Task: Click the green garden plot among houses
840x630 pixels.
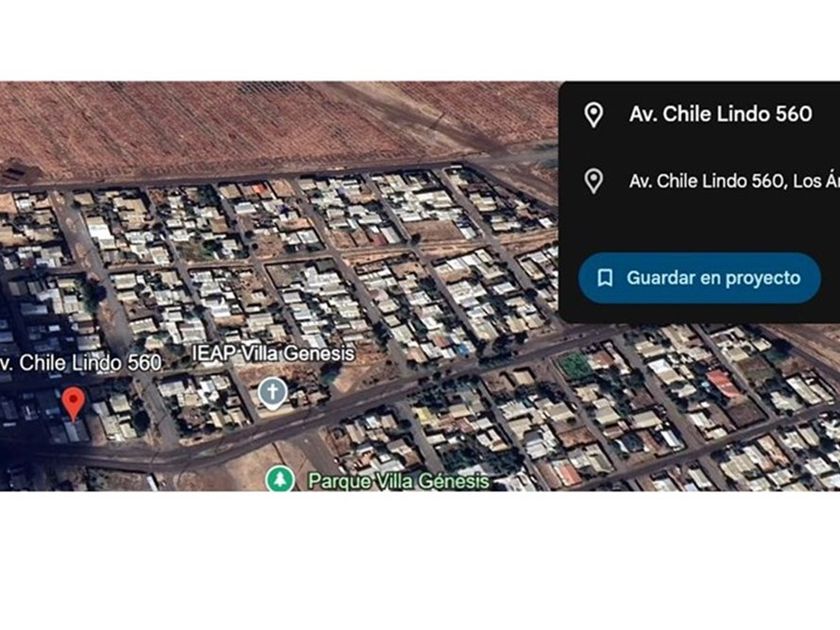Action: (x=574, y=366)
